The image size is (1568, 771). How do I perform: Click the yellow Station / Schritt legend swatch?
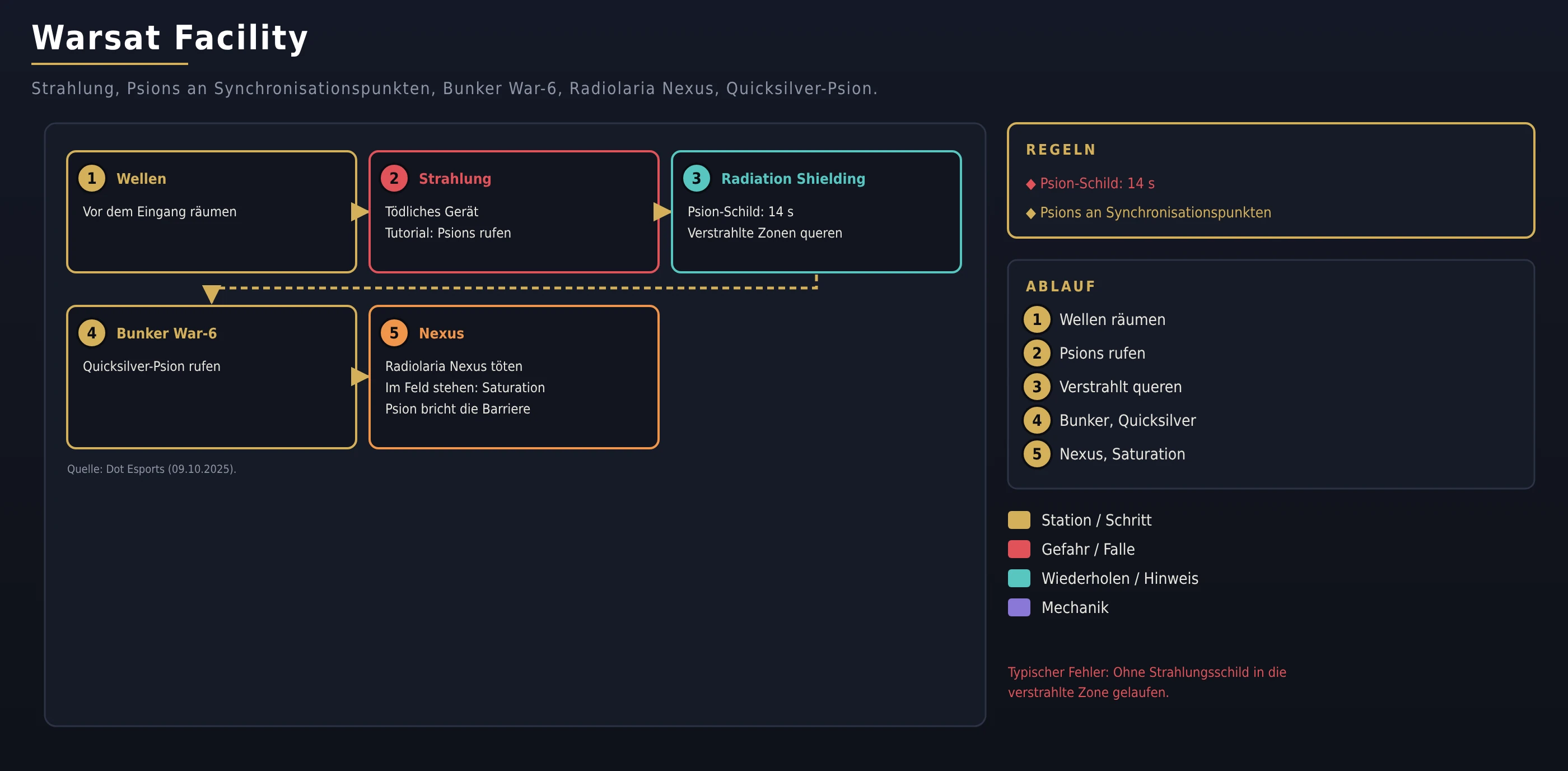pyautogui.click(x=1019, y=520)
